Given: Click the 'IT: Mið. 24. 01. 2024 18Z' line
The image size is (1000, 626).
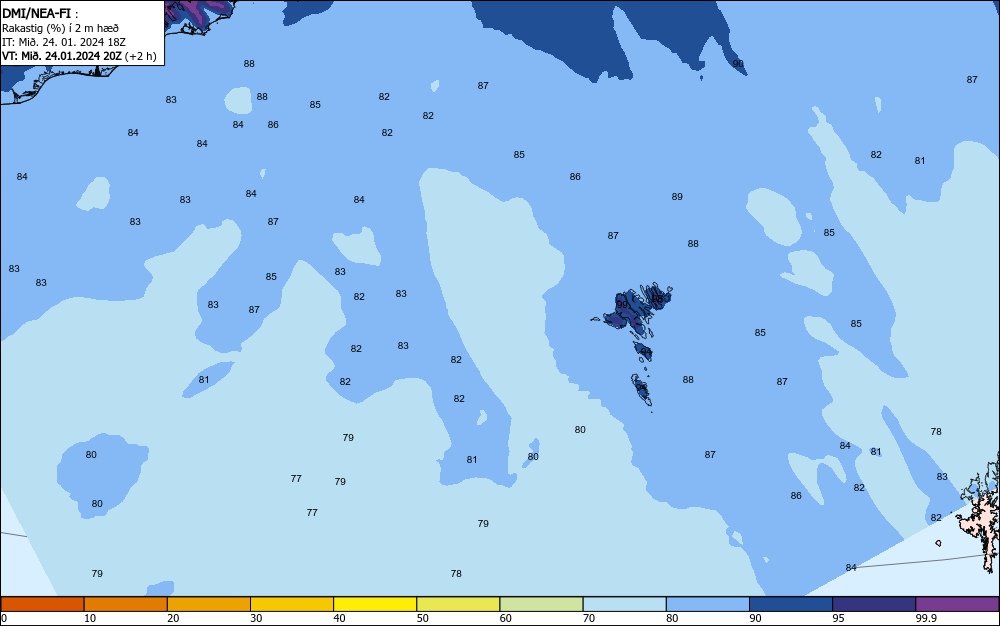Looking at the screenshot, I should click(x=63, y=42).
